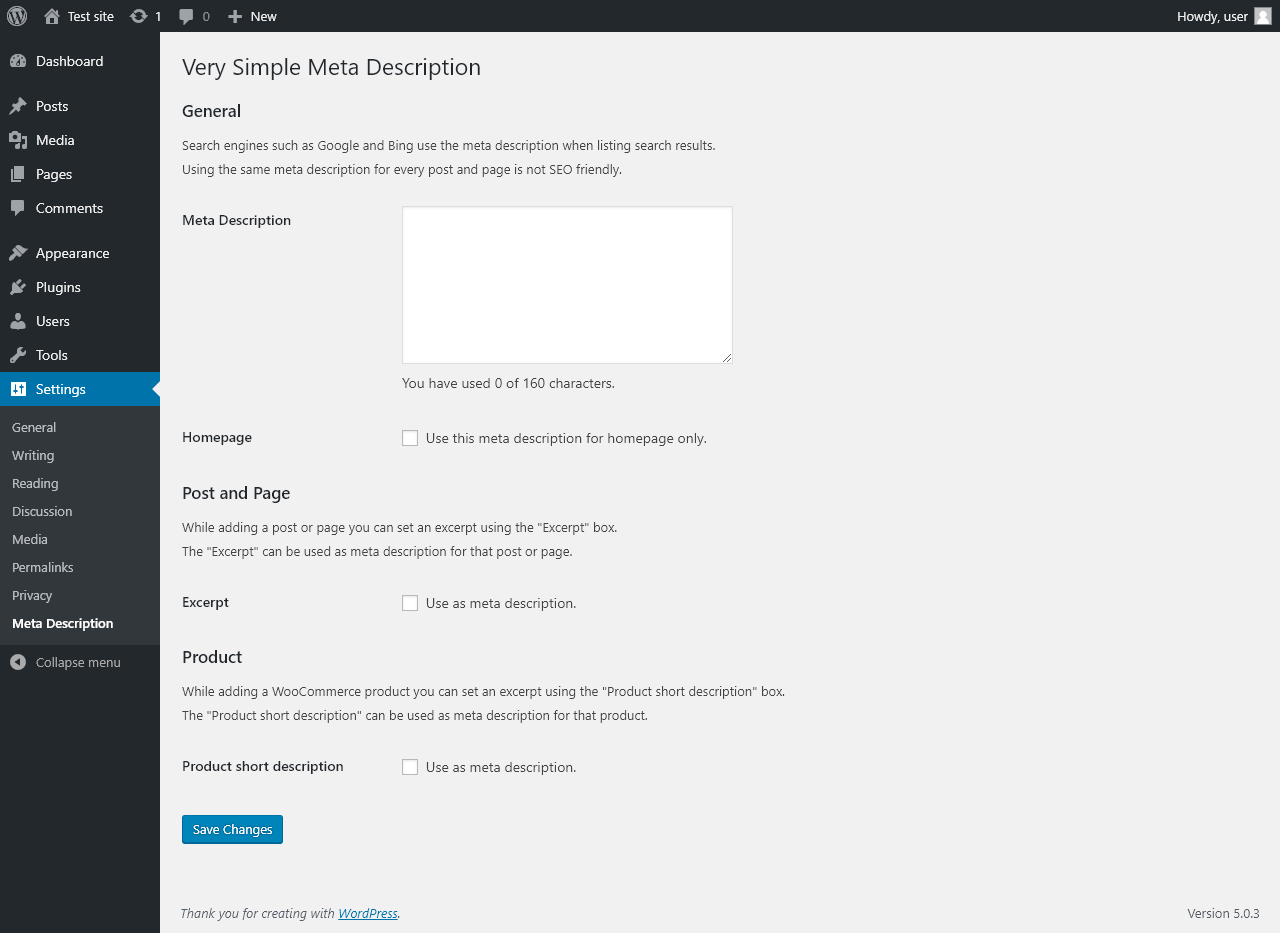Click the Save Changes button
This screenshot has height=933, width=1280.
(232, 829)
